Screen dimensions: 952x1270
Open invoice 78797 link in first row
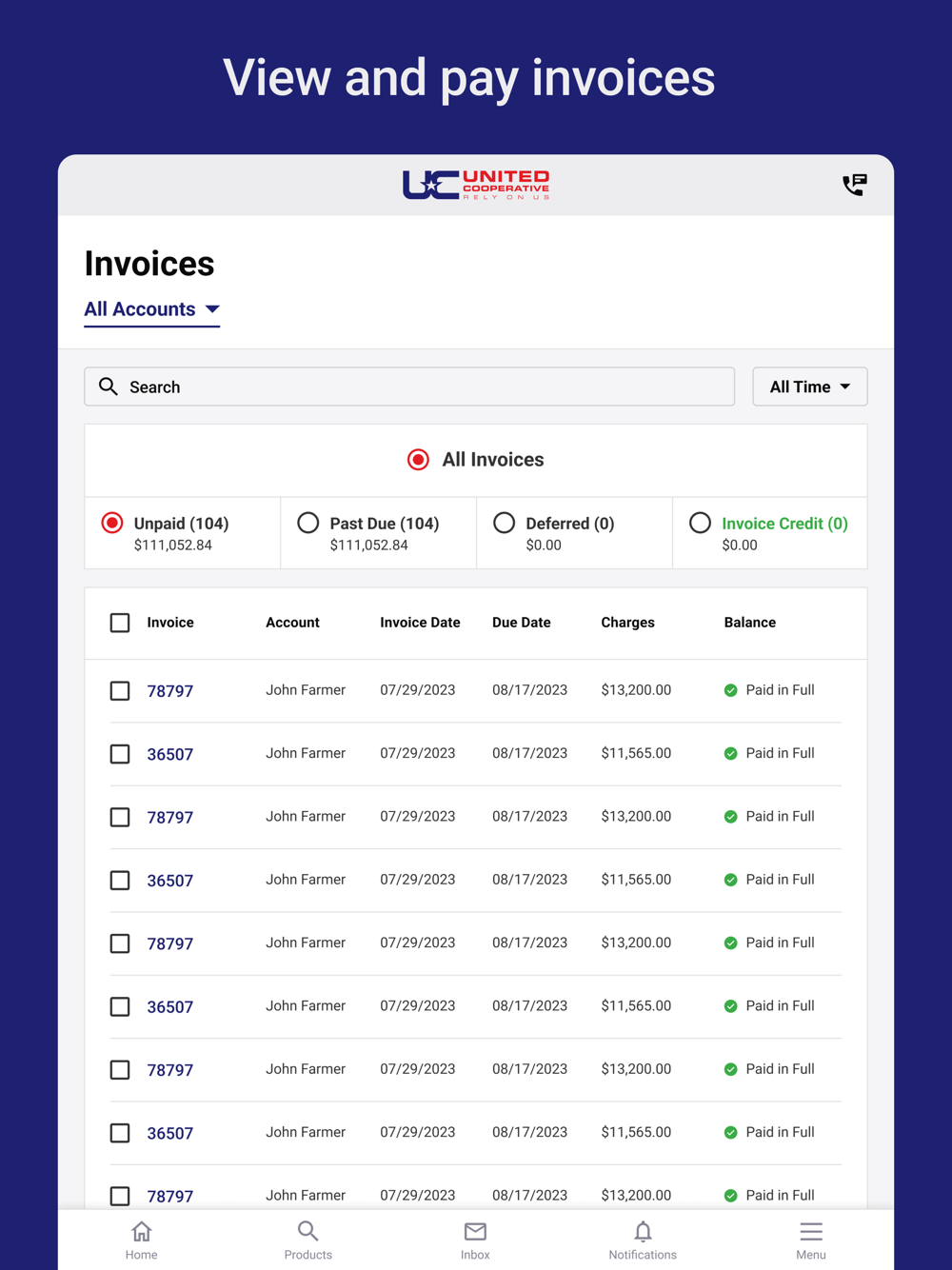170,691
